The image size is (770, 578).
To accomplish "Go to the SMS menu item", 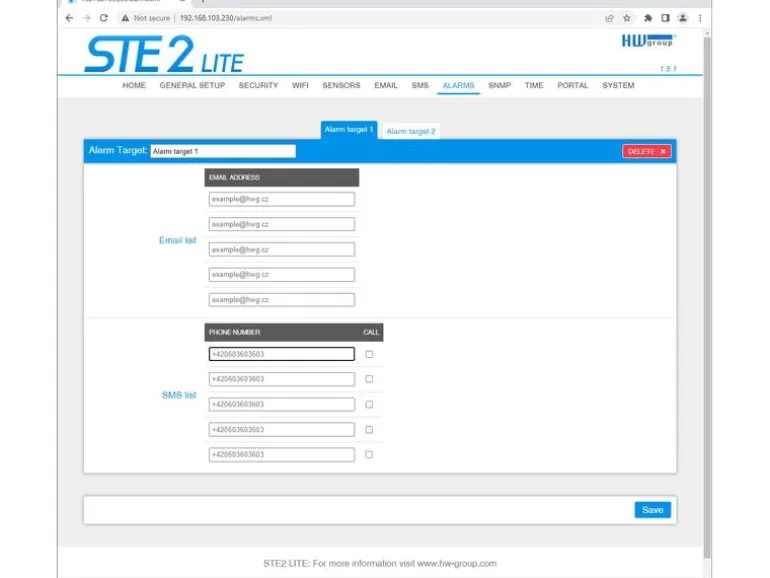I will point(420,85).
